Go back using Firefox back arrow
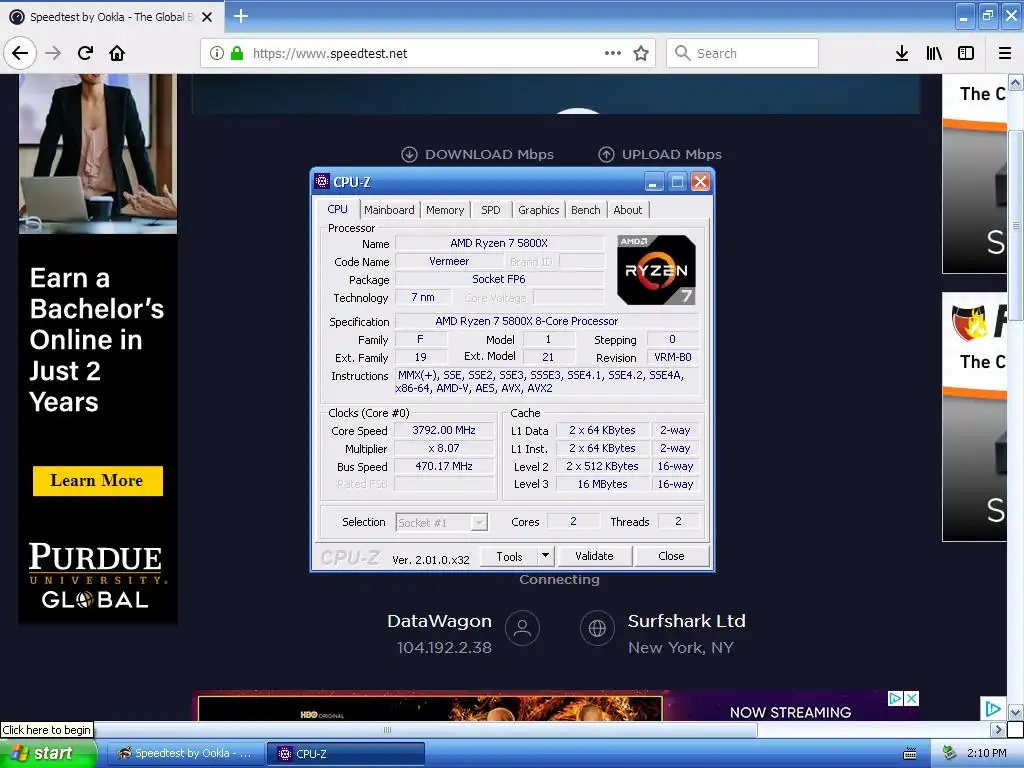 (x=20, y=53)
